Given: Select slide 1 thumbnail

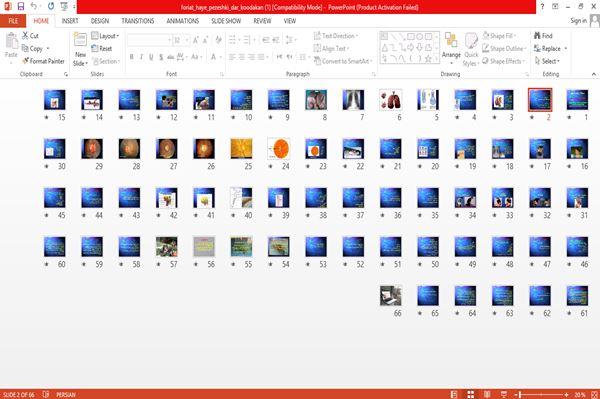Looking at the screenshot, I should [x=577, y=99].
